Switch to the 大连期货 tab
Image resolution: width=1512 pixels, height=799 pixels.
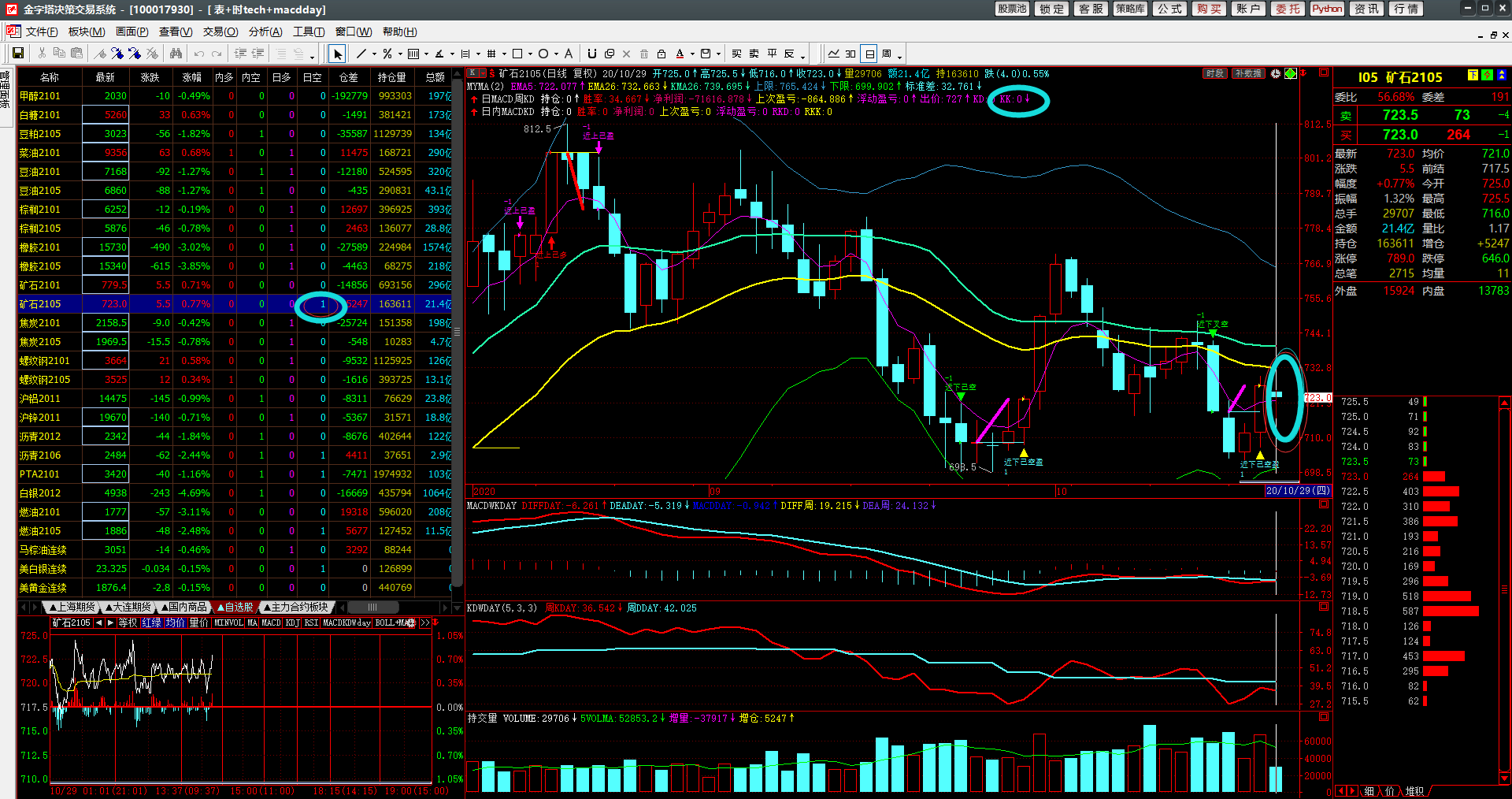[129, 607]
